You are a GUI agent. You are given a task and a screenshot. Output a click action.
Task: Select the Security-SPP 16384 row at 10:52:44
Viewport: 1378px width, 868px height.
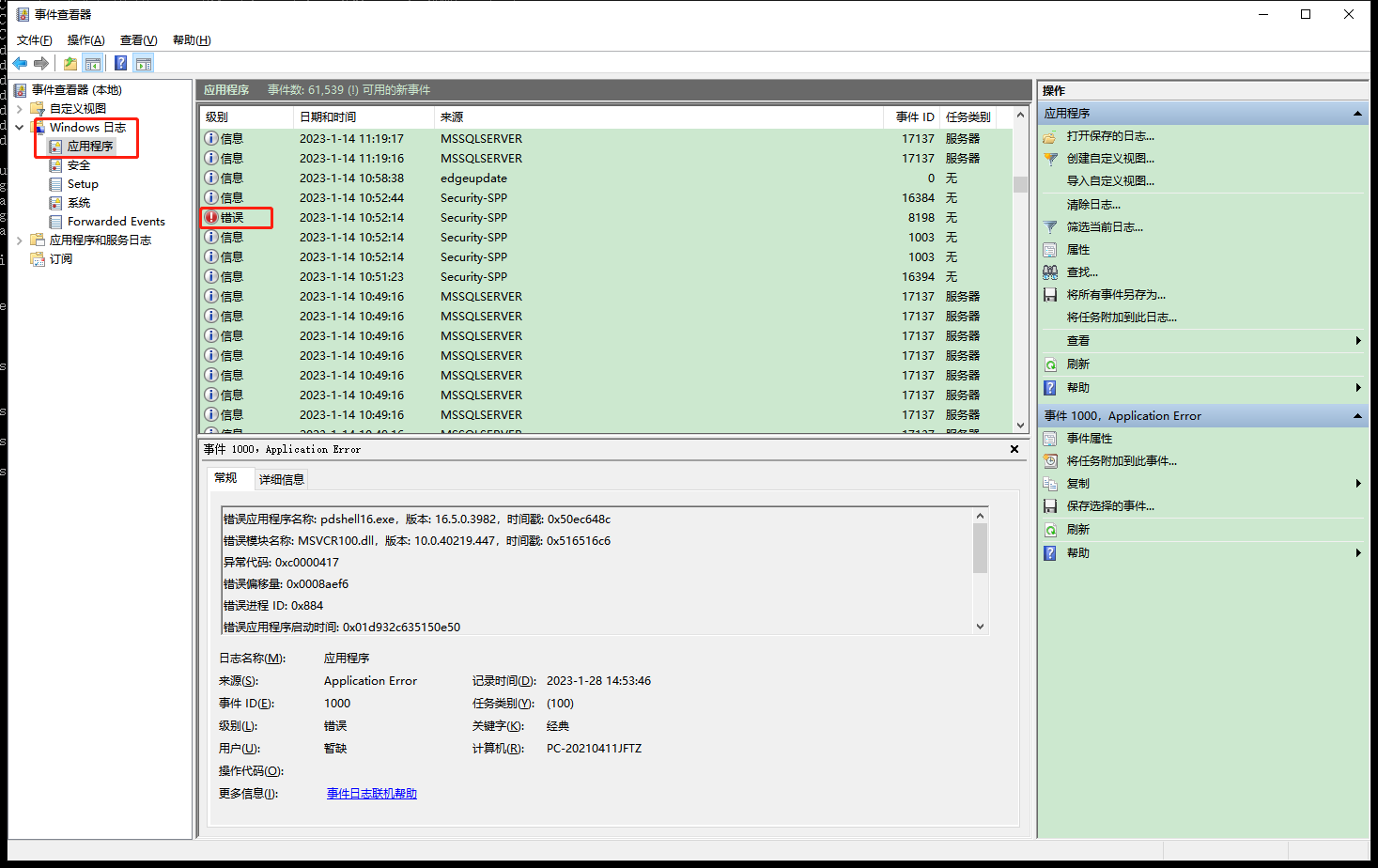coord(606,198)
